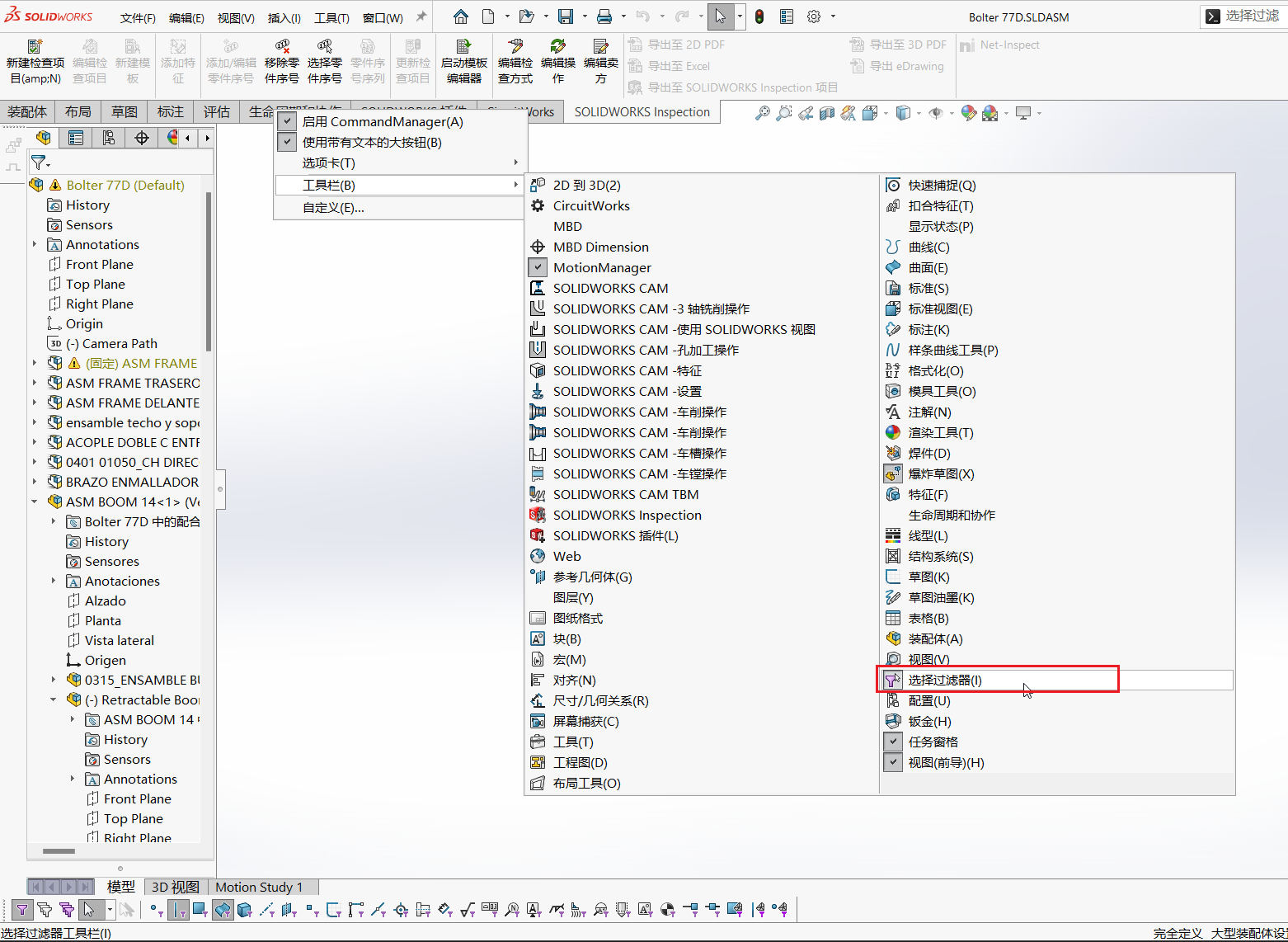Screen dimensions: 1288x942
Task: Click the Save icon in top toolbar
Action: coord(566,16)
